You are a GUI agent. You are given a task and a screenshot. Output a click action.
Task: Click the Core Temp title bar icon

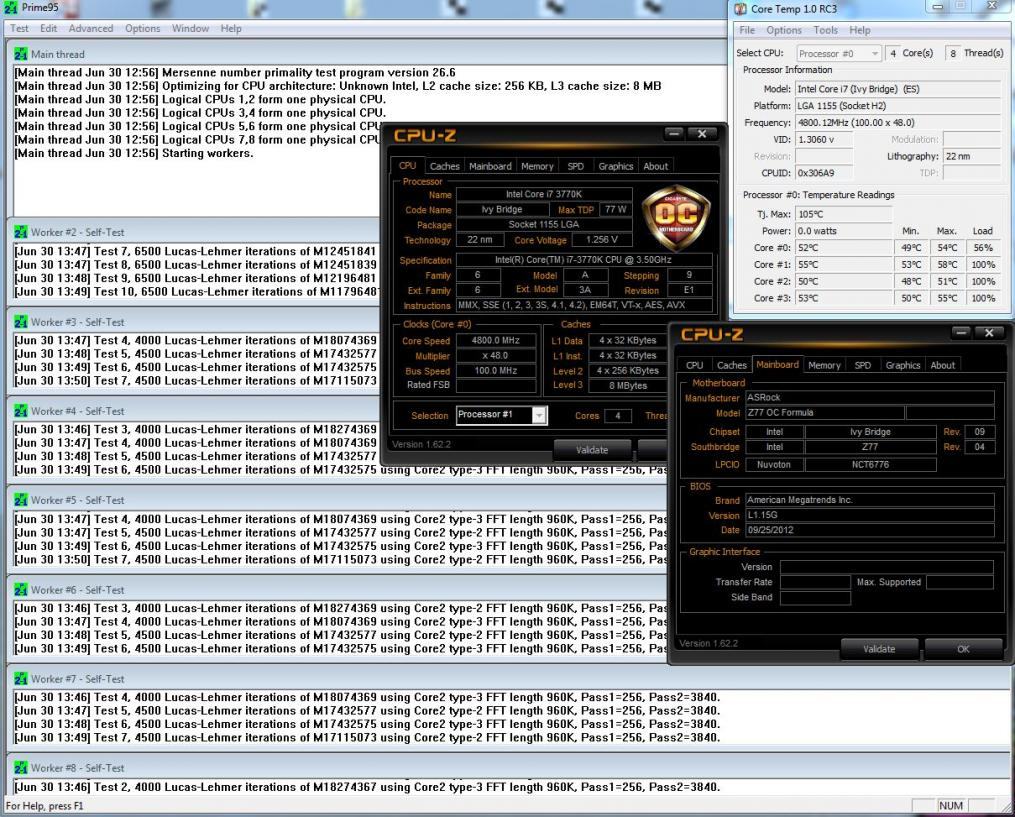[741, 9]
